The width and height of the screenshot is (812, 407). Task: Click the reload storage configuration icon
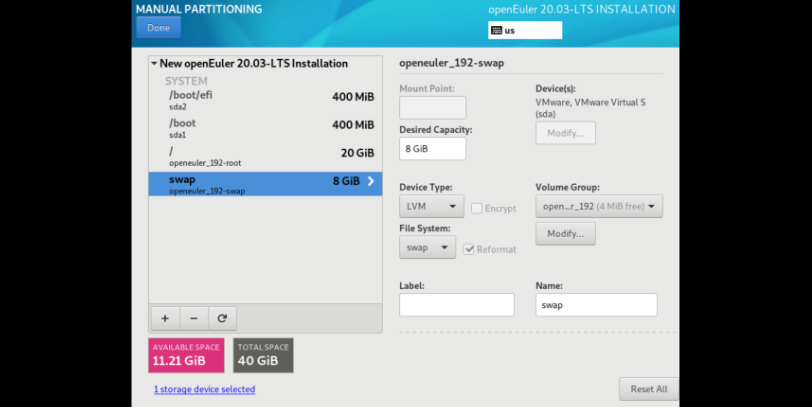click(222, 318)
